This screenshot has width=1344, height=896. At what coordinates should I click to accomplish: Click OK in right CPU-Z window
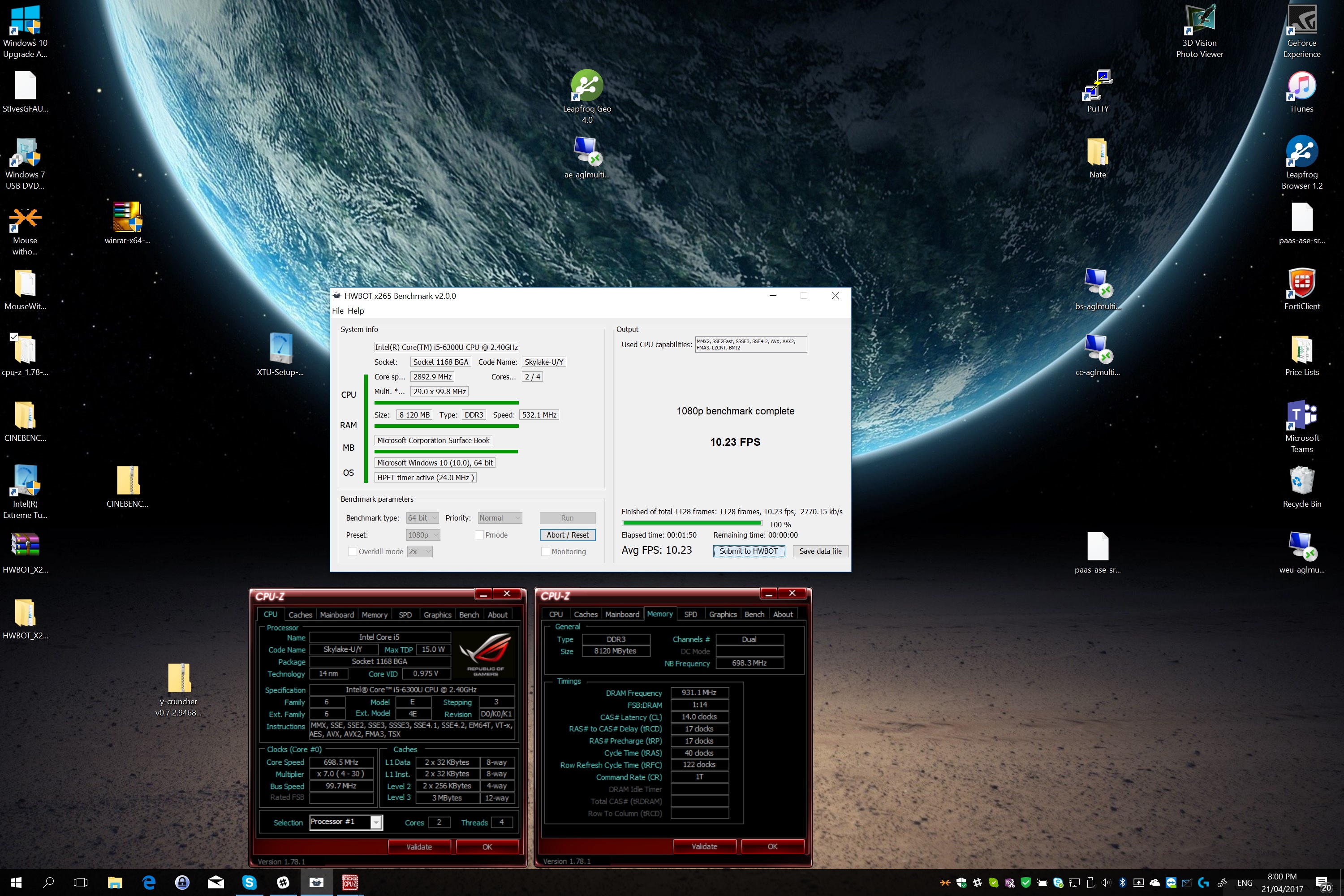point(772,846)
